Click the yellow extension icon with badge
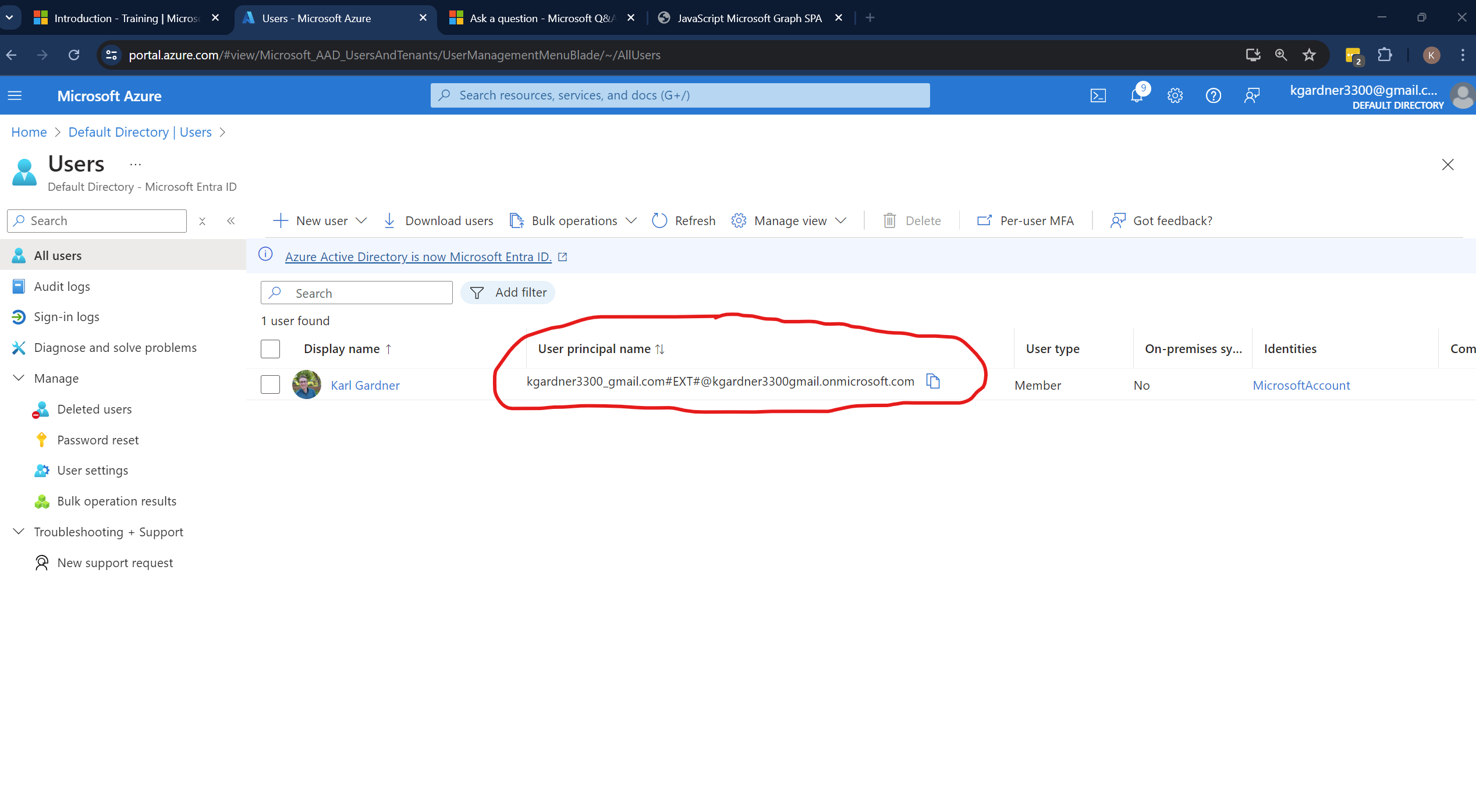Image resolution: width=1476 pixels, height=812 pixels. (x=1354, y=56)
